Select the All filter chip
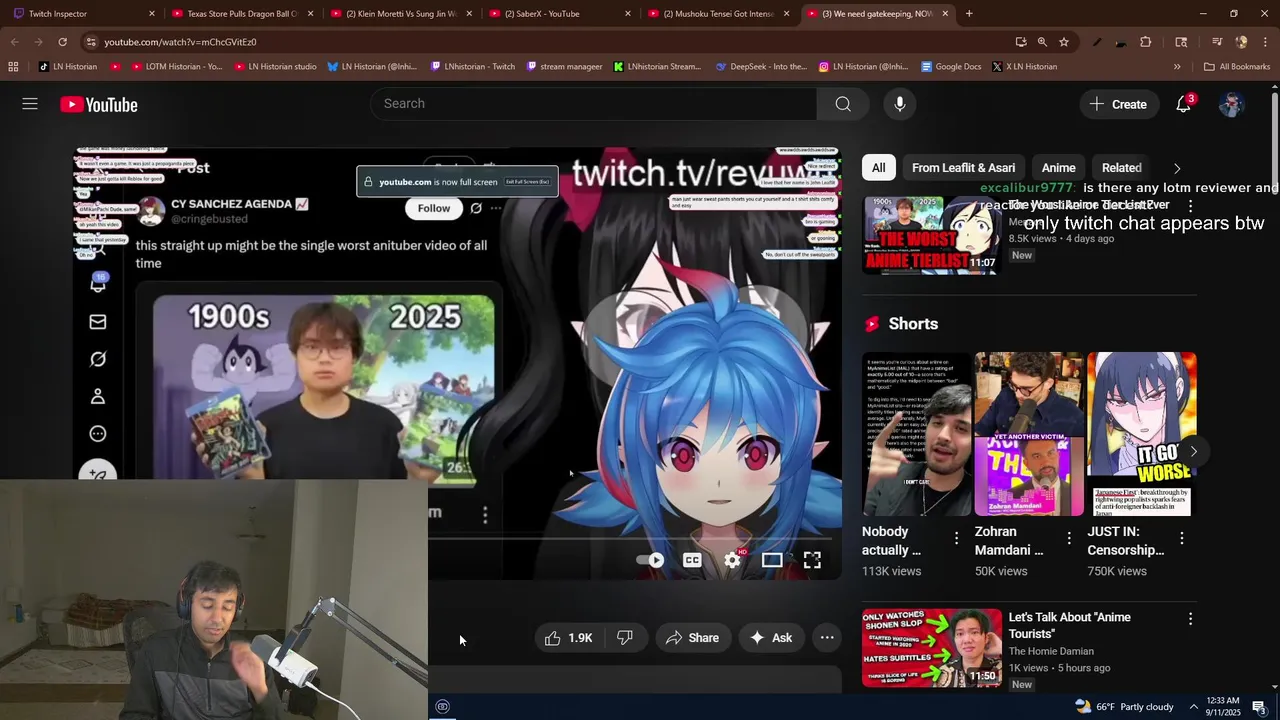The width and height of the screenshot is (1280, 720). tap(878, 168)
